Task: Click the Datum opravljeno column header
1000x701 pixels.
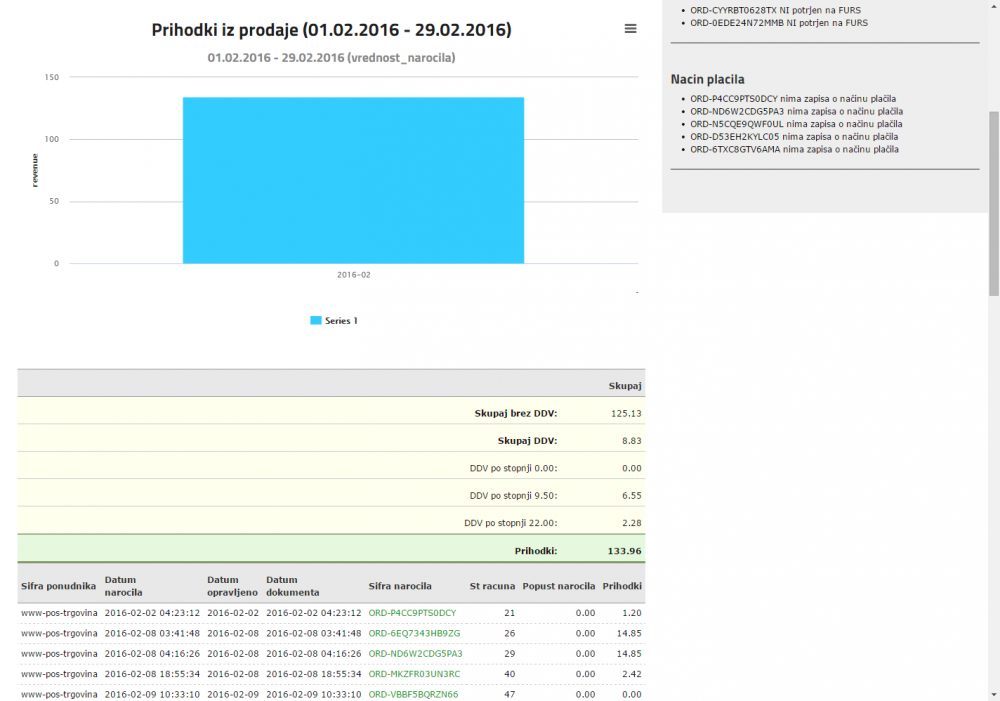Action: coord(232,586)
